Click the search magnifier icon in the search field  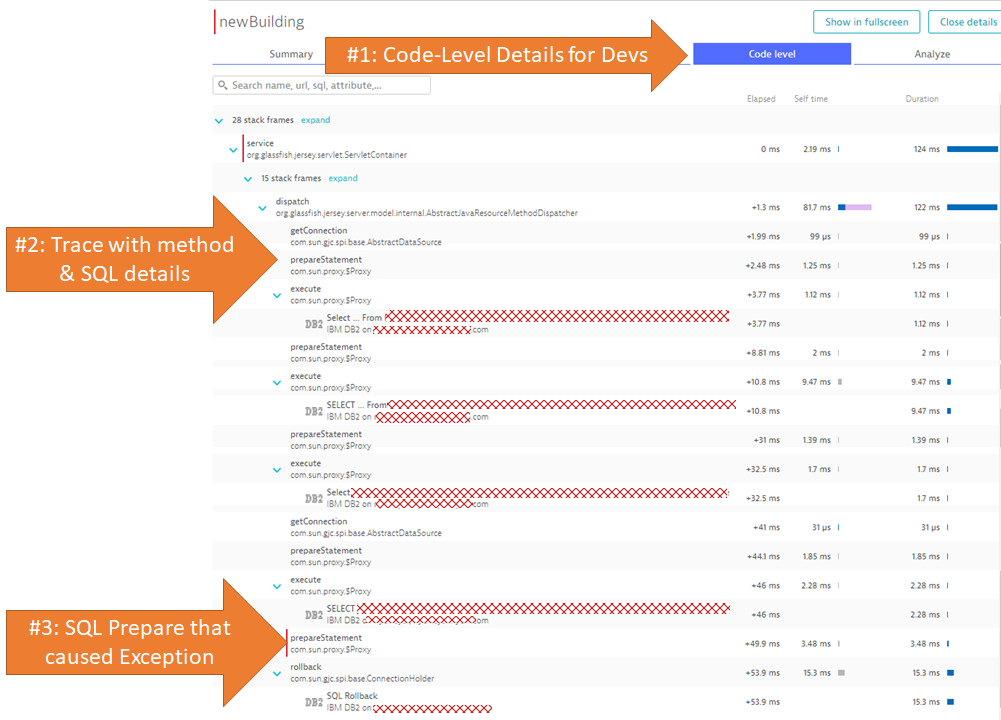point(222,85)
